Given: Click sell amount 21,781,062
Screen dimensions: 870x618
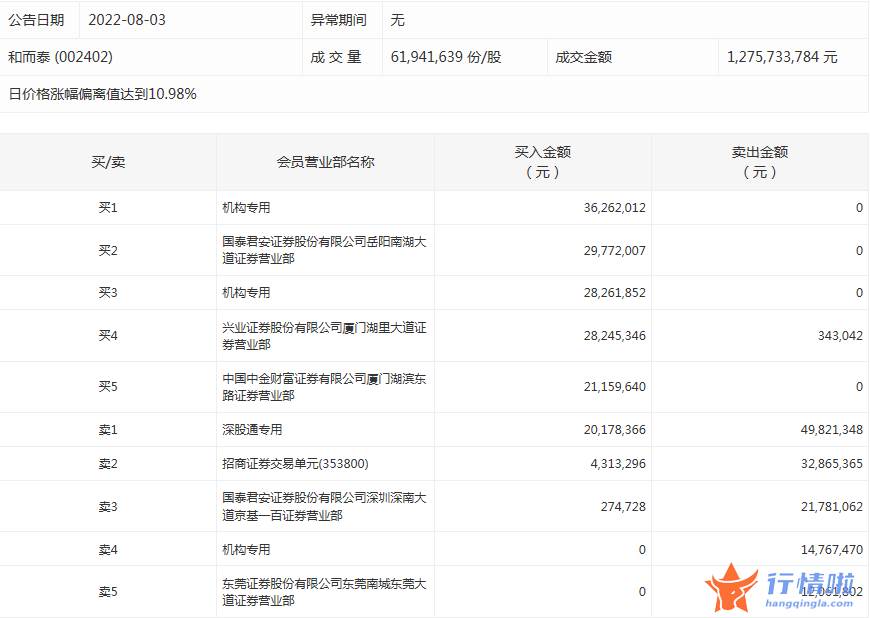Looking at the screenshot, I should (x=832, y=506).
